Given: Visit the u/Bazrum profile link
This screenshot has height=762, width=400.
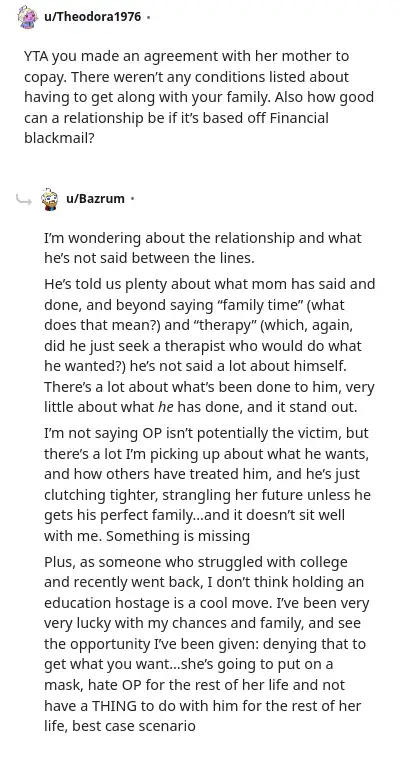Looking at the screenshot, I should (x=95, y=199).
